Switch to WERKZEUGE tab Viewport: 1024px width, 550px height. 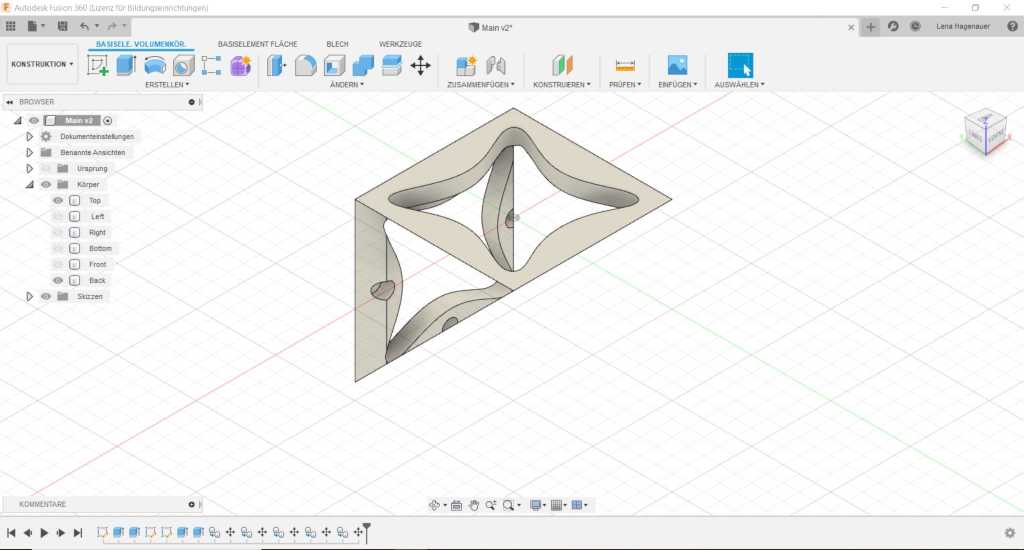tap(400, 44)
